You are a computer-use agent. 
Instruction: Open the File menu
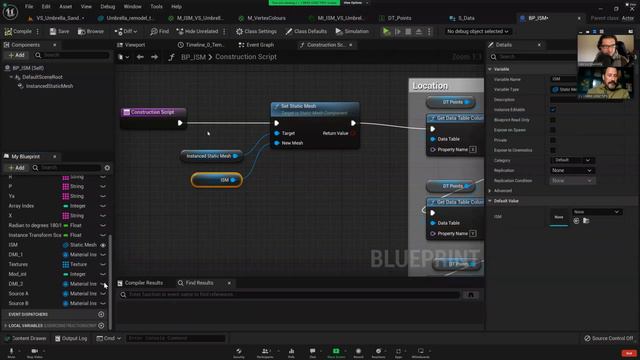29,7
